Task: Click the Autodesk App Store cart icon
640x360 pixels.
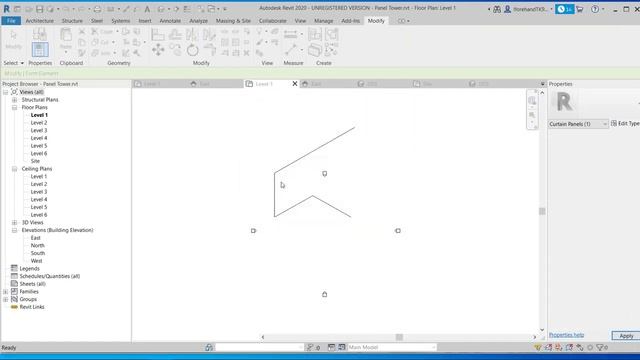Action: point(580,9)
